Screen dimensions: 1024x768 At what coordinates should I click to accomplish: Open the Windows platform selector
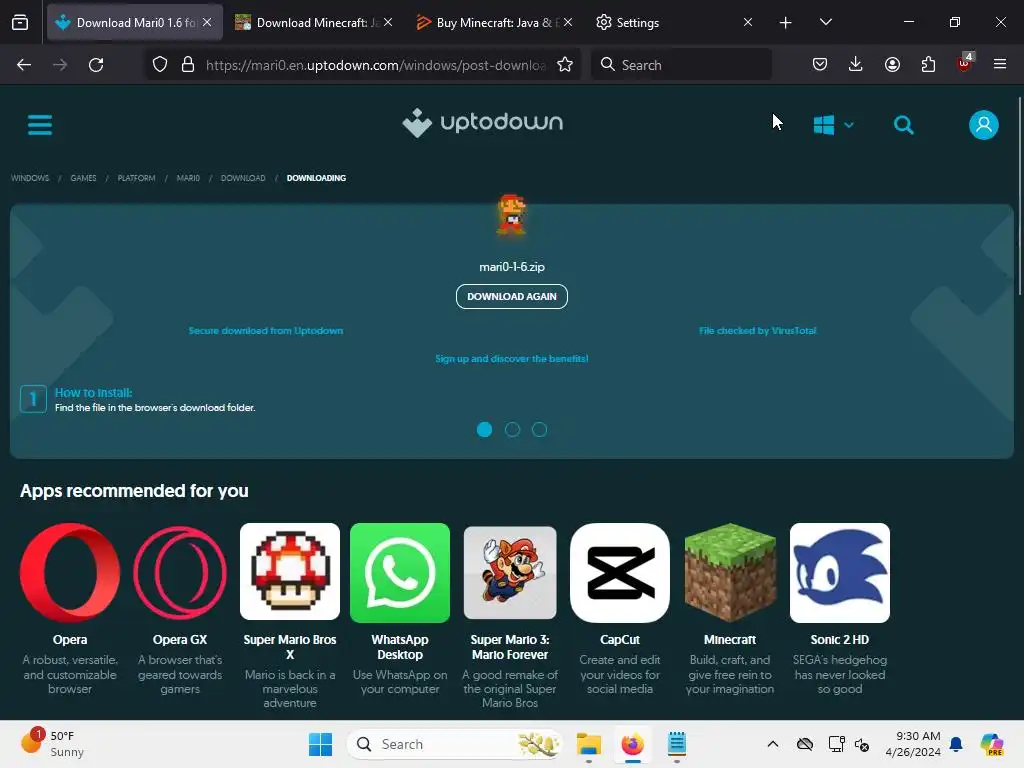pyautogui.click(x=833, y=125)
